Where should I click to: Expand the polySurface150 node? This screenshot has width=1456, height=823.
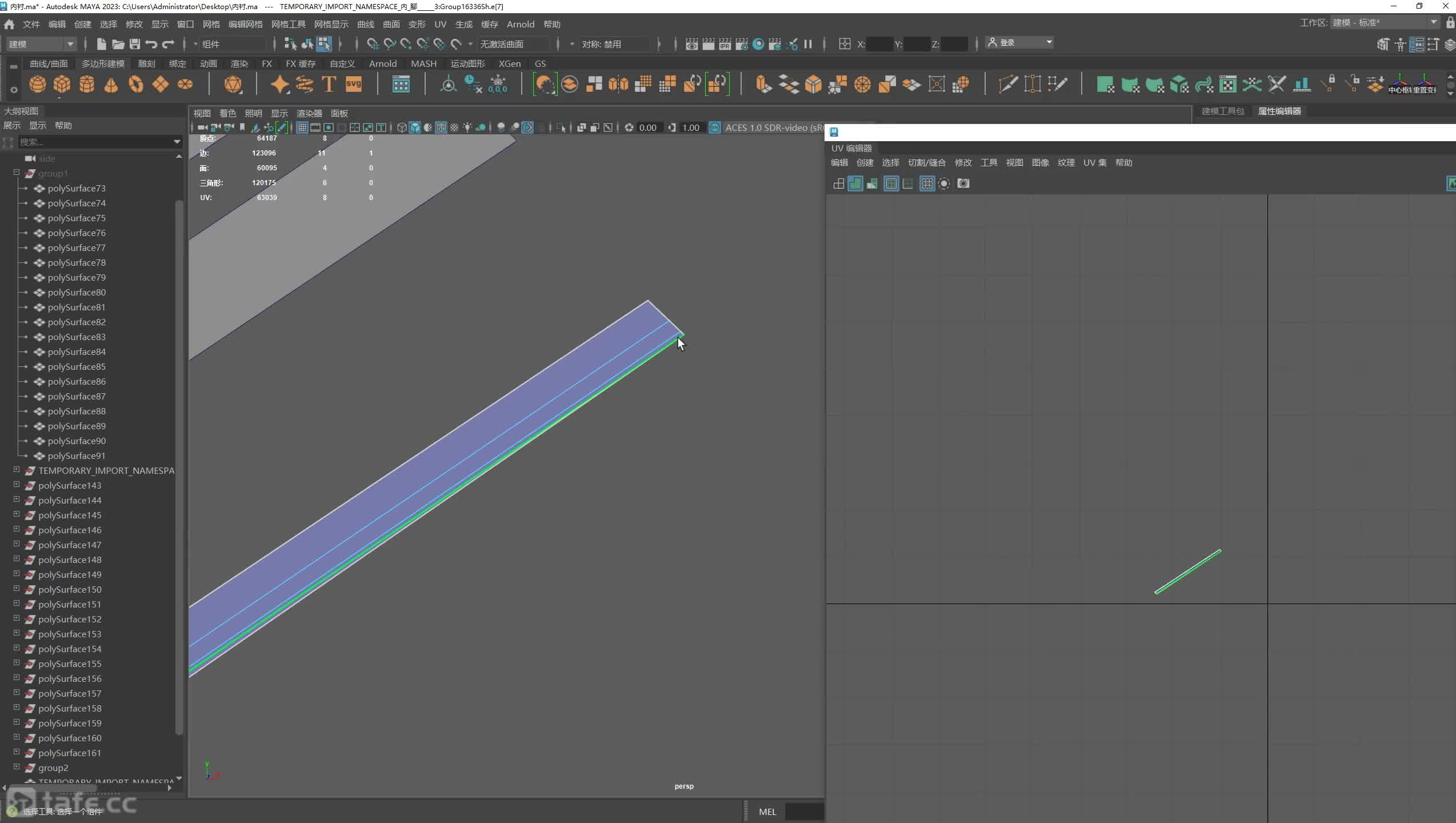(17, 589)
